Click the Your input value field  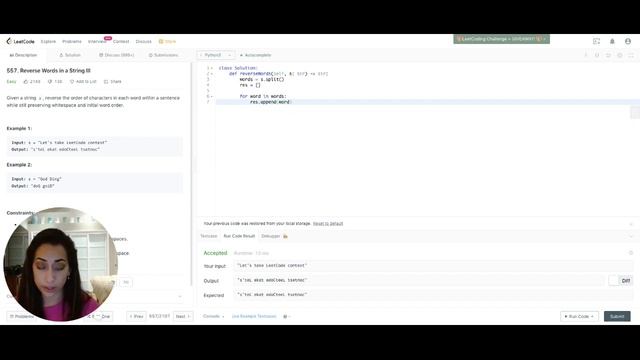click(433, 266)
